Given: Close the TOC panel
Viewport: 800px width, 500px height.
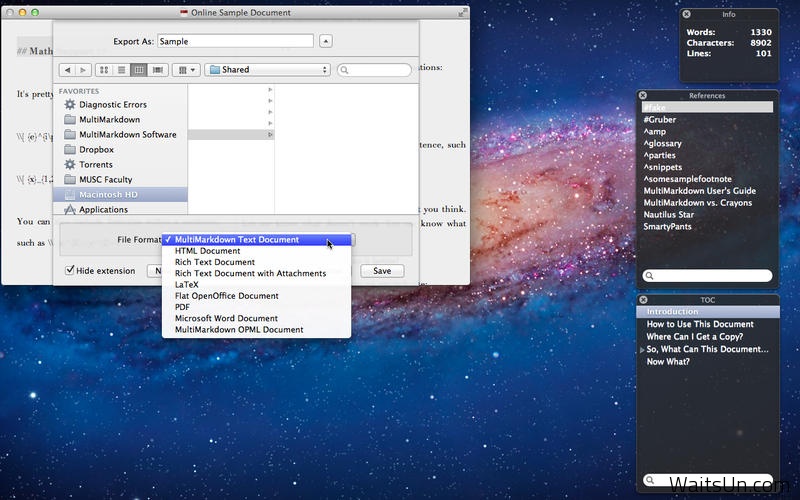Looking at the screenshot, I should tap(643, 300).
